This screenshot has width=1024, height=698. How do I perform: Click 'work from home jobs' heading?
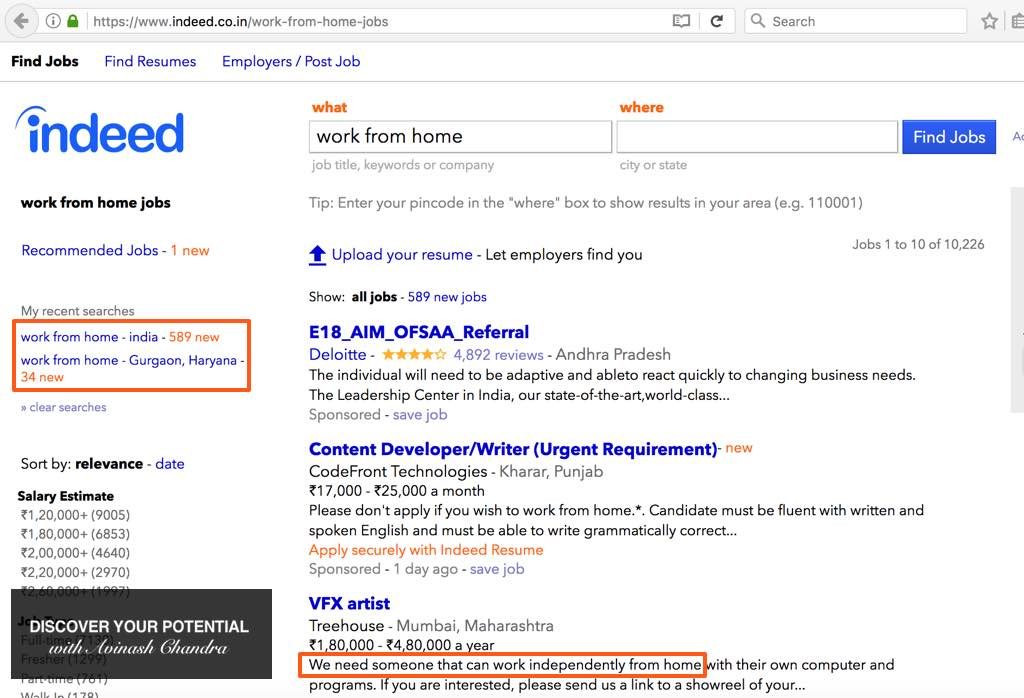[95, 202]
